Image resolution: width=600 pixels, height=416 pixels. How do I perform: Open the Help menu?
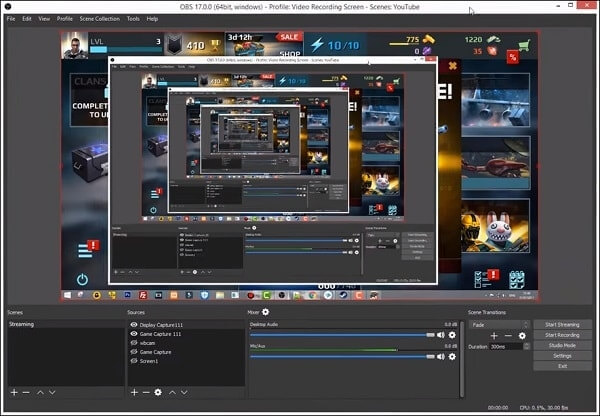(152, 19)
